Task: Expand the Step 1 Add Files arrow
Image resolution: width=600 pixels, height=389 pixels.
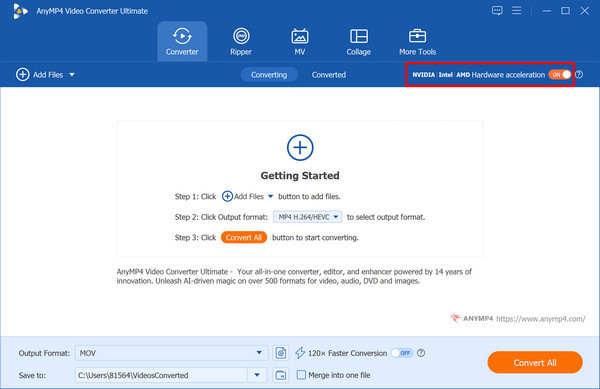Action: tap(271, 196)
